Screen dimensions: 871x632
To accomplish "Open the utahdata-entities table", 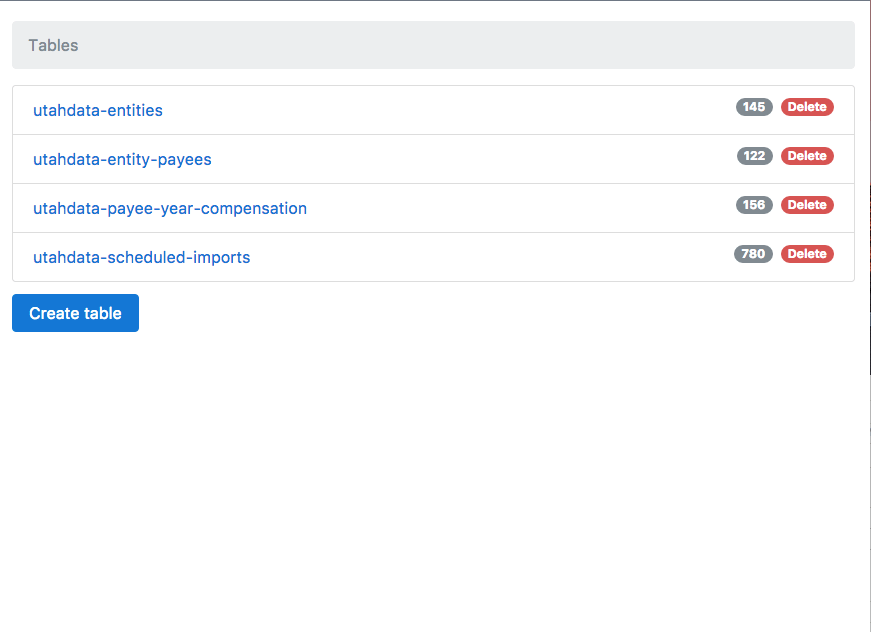I will tap(97, 110).
